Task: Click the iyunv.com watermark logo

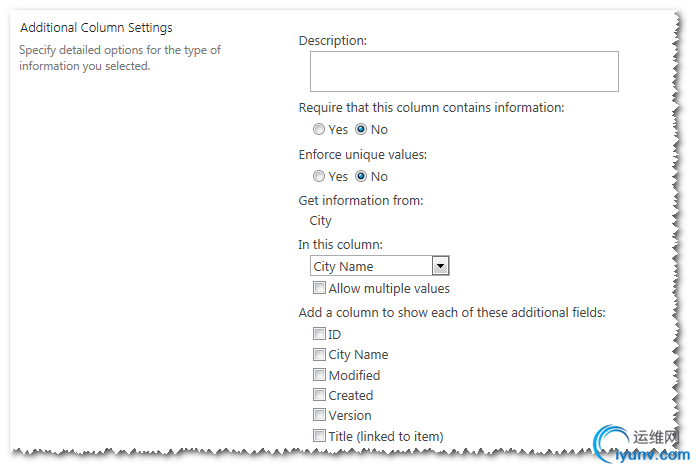Action: click(x=642, y=444)
